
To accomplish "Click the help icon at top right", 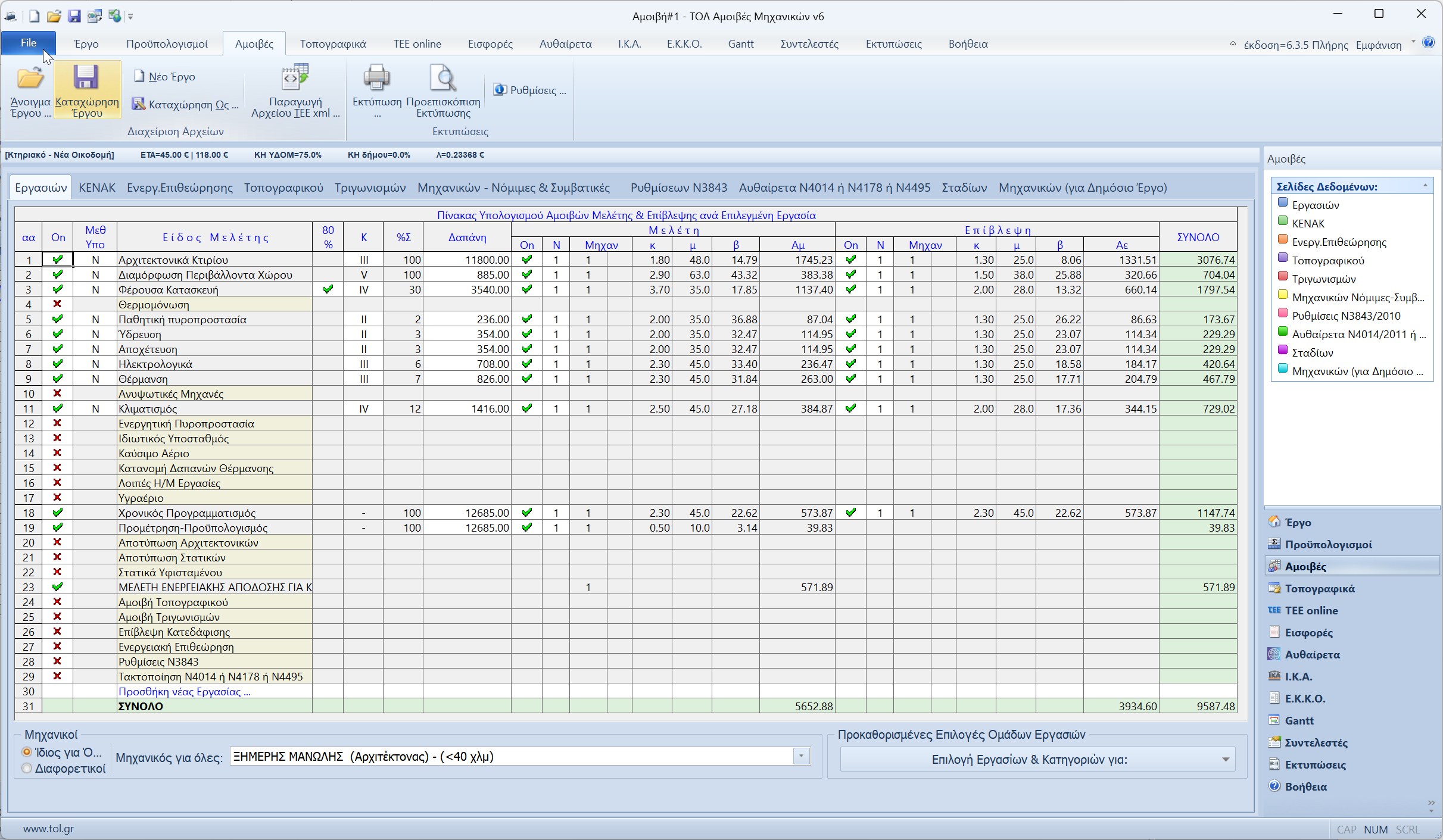I will coord(1428,43).
